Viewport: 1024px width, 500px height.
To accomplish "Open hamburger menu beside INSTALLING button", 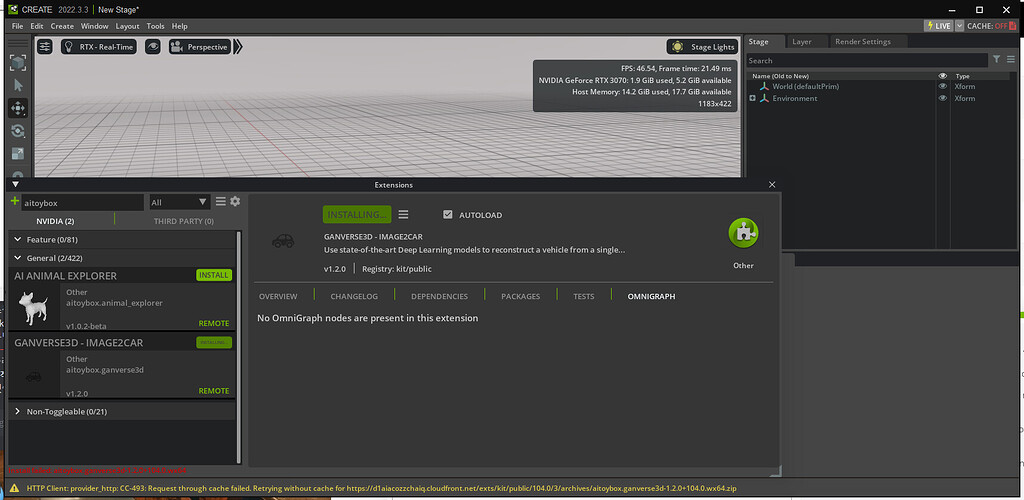I will click(404, 215).
